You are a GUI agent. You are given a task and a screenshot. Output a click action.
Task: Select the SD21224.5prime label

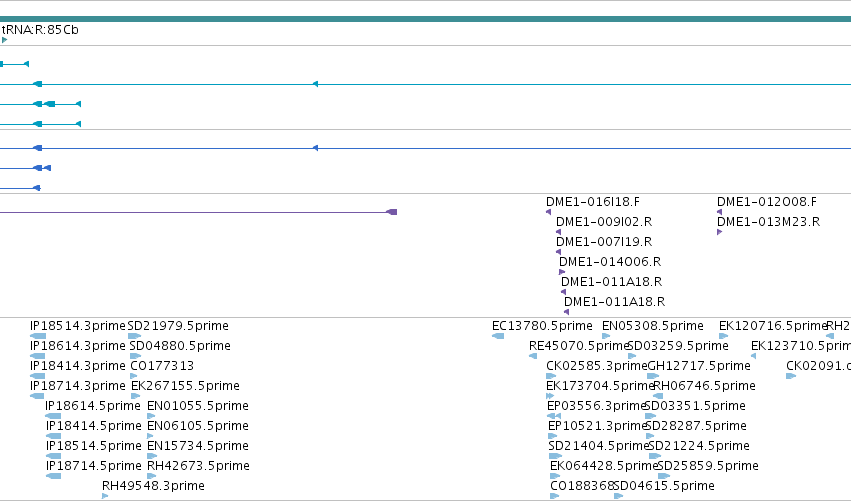pos(699,446)
